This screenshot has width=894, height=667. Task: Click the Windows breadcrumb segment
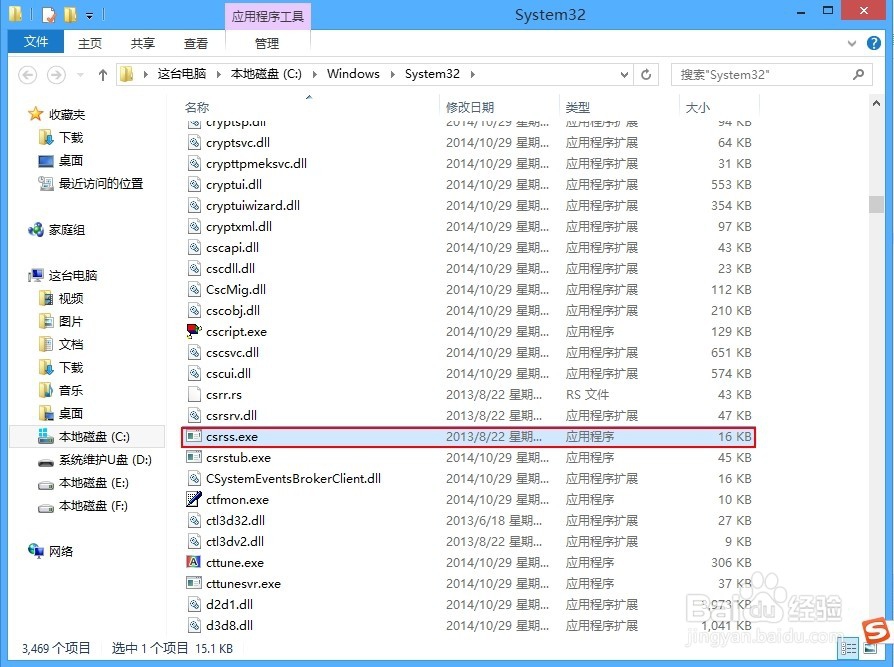coord(353,74)
